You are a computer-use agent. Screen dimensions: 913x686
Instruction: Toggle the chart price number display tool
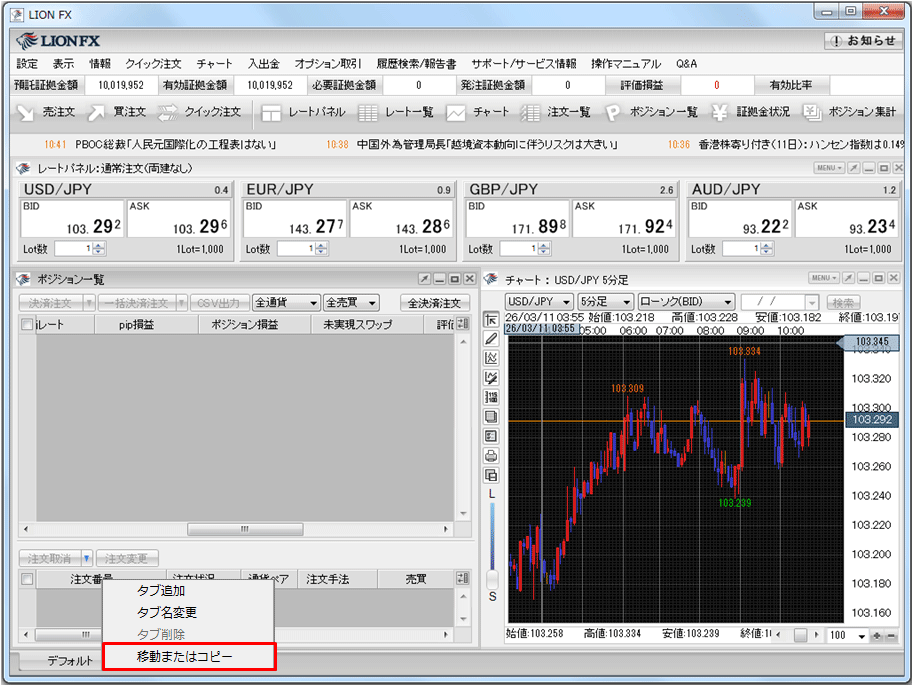(x=491, y=397)
